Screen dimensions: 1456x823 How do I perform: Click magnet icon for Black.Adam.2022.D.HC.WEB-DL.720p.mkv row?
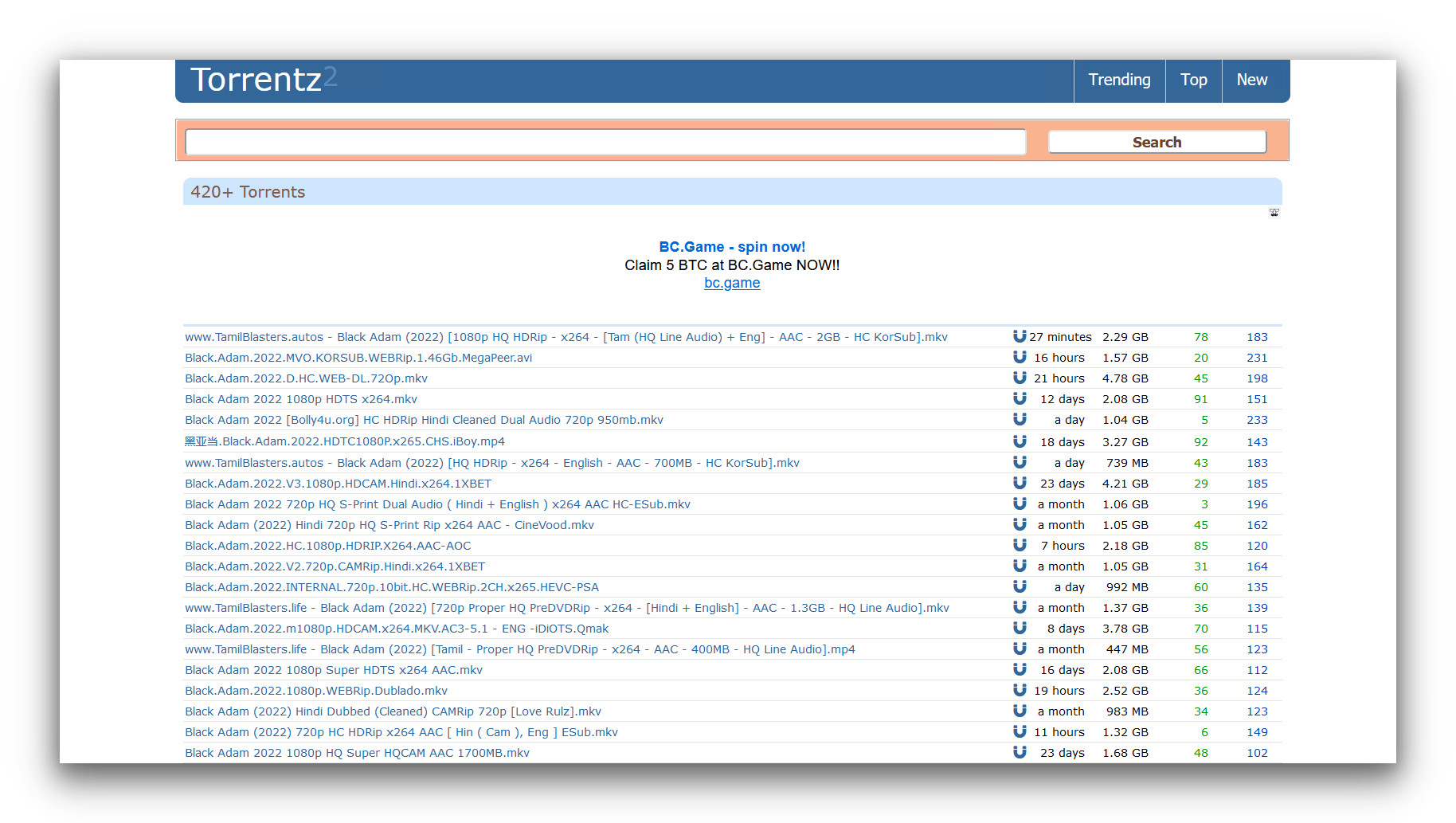pos(1020,378)
